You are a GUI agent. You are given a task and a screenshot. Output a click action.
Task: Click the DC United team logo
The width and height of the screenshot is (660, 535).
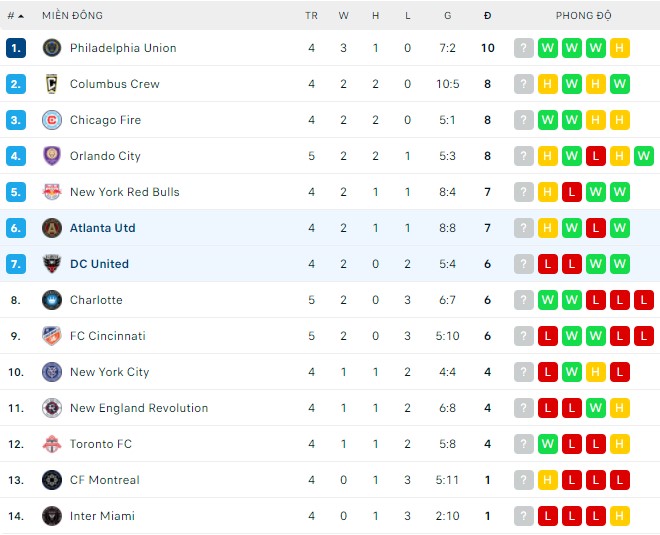tap(52, 264)
